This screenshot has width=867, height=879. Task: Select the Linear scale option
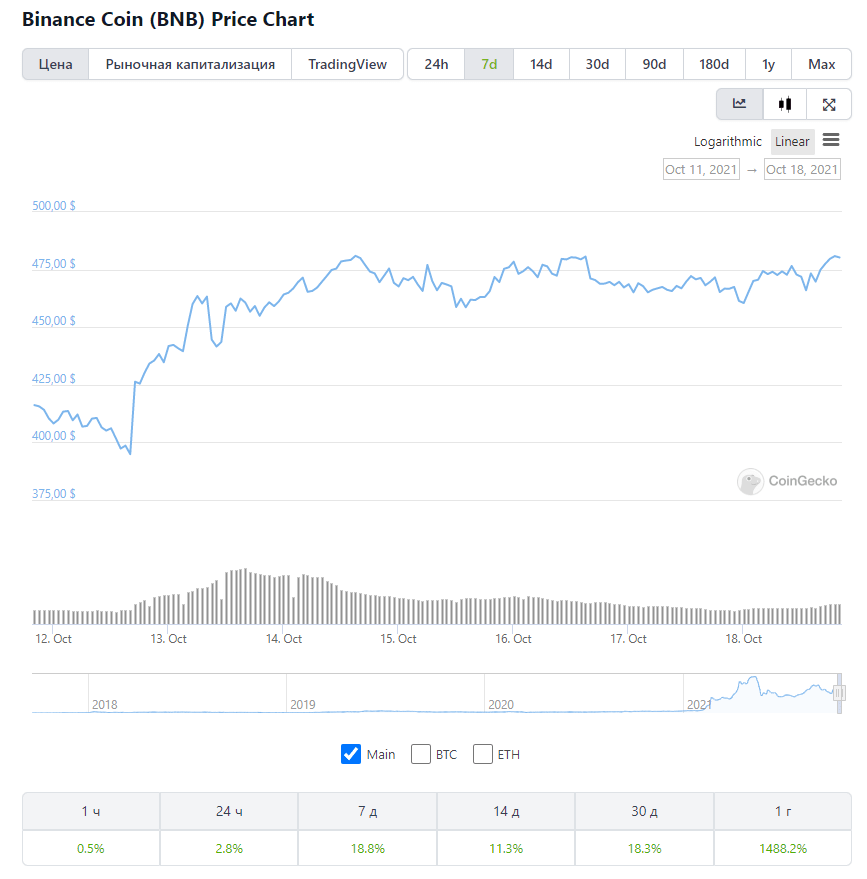(x=792, y=141)
